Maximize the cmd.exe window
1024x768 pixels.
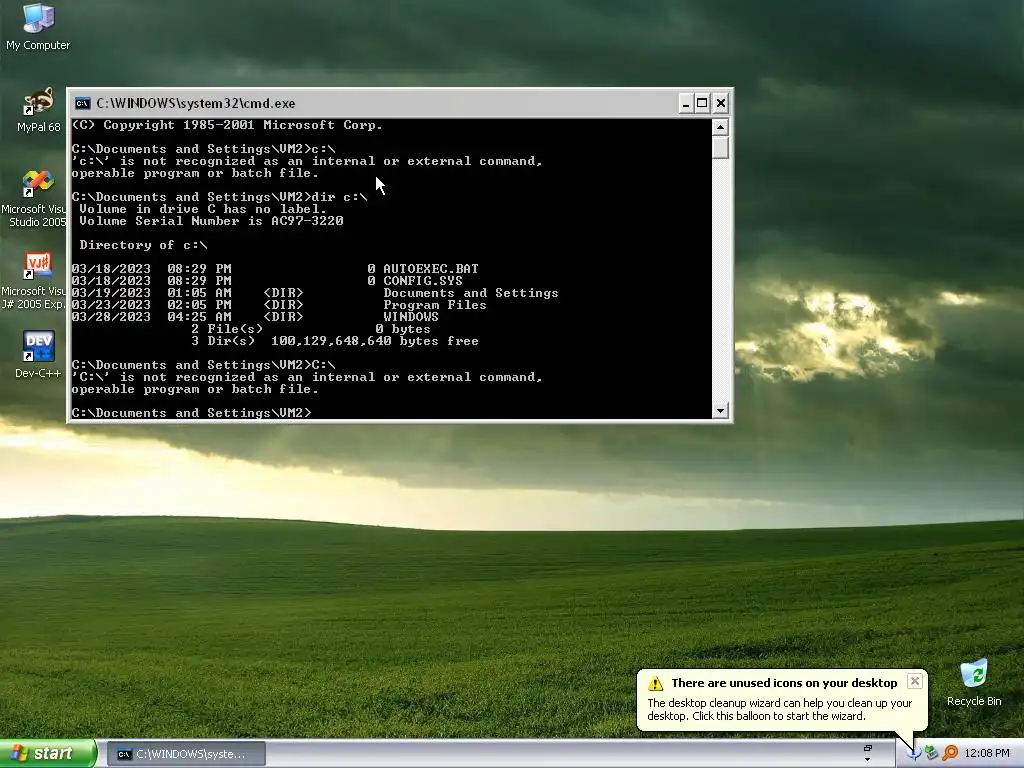[x=702, y=103]
